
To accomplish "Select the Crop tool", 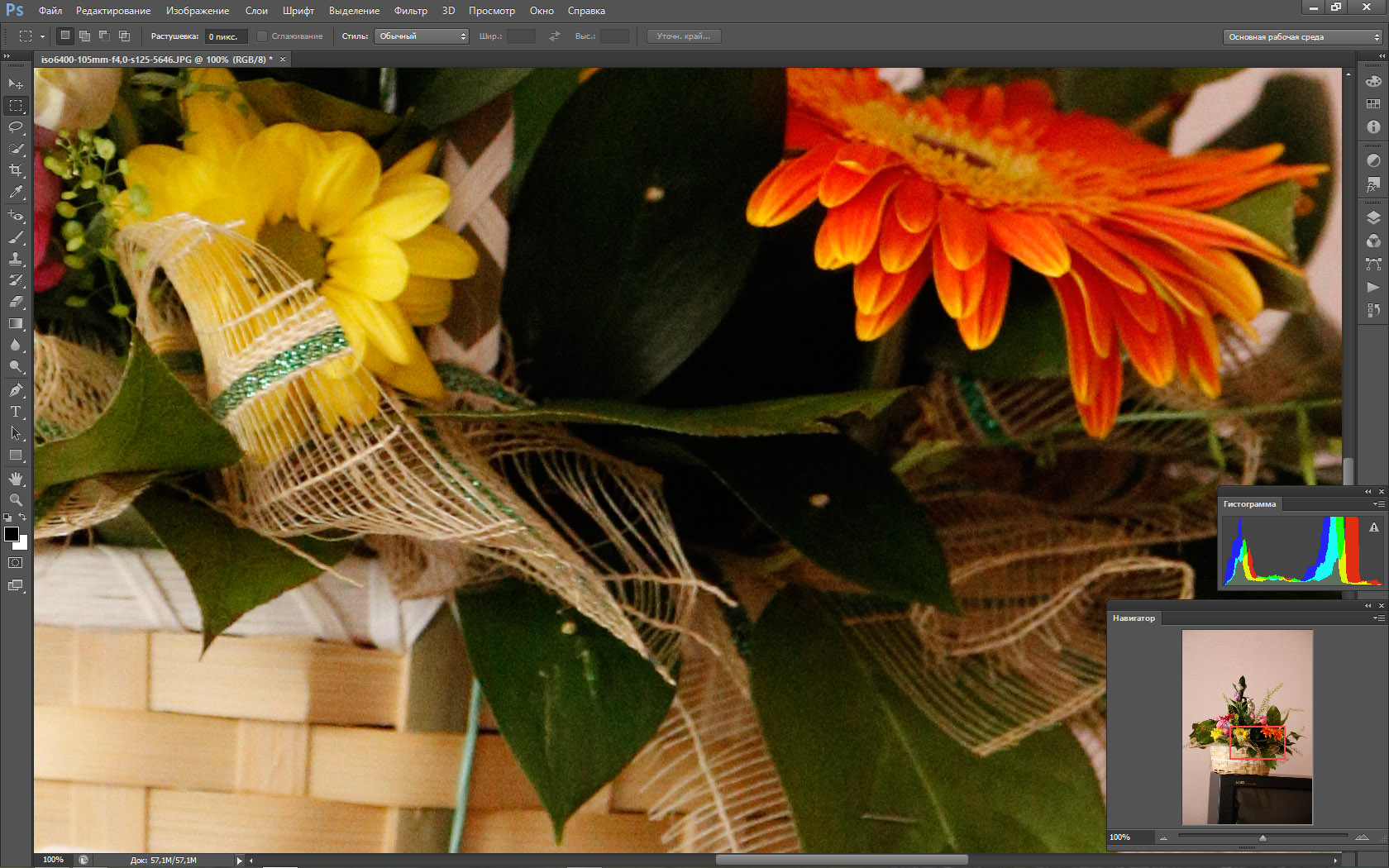I will tap(16, 170).
